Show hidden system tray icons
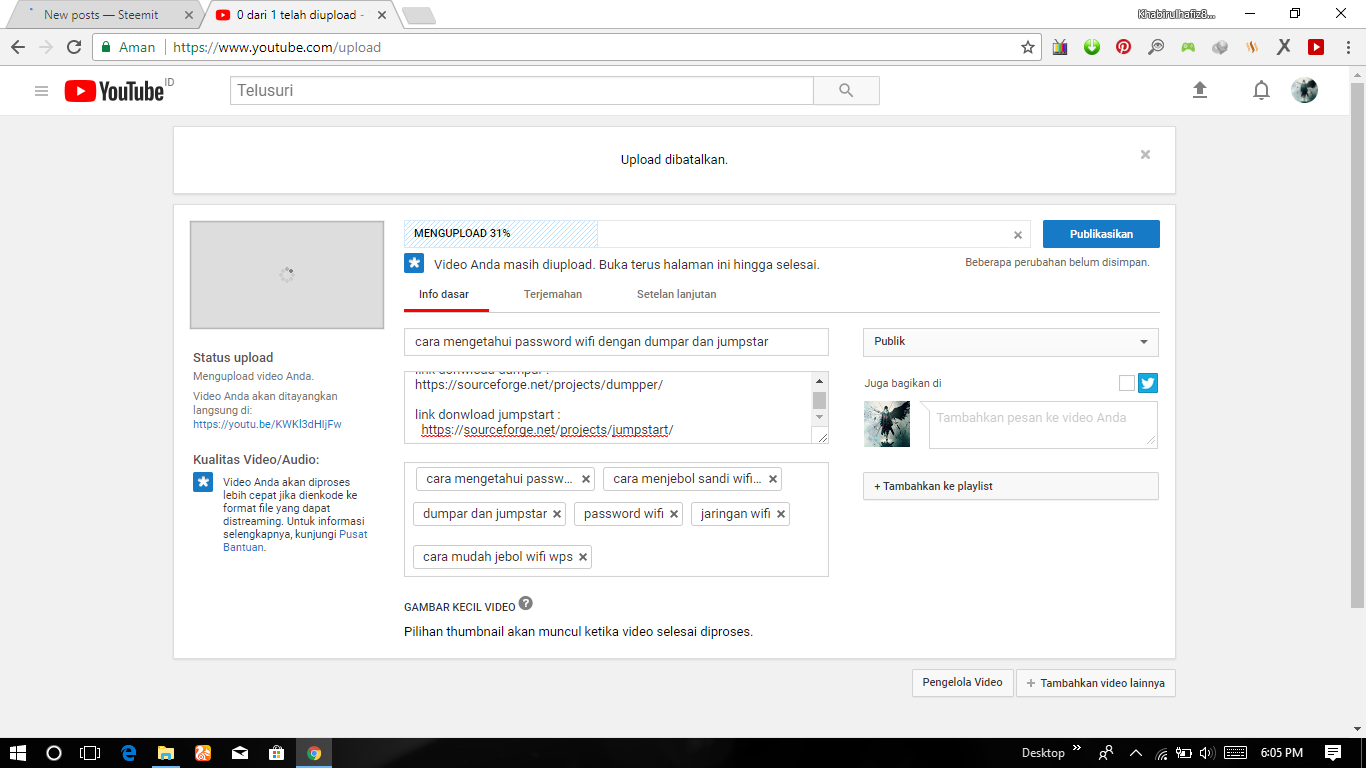The height and width of the screenshot is (768, 1366). (1135, 753)
